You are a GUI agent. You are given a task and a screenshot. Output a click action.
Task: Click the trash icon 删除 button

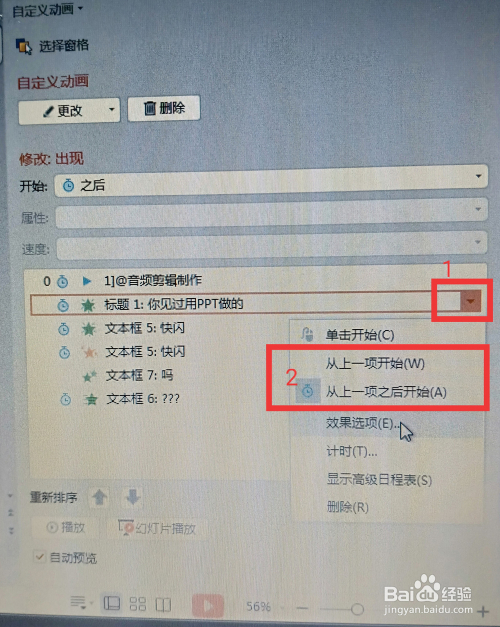tap(164, 108)
